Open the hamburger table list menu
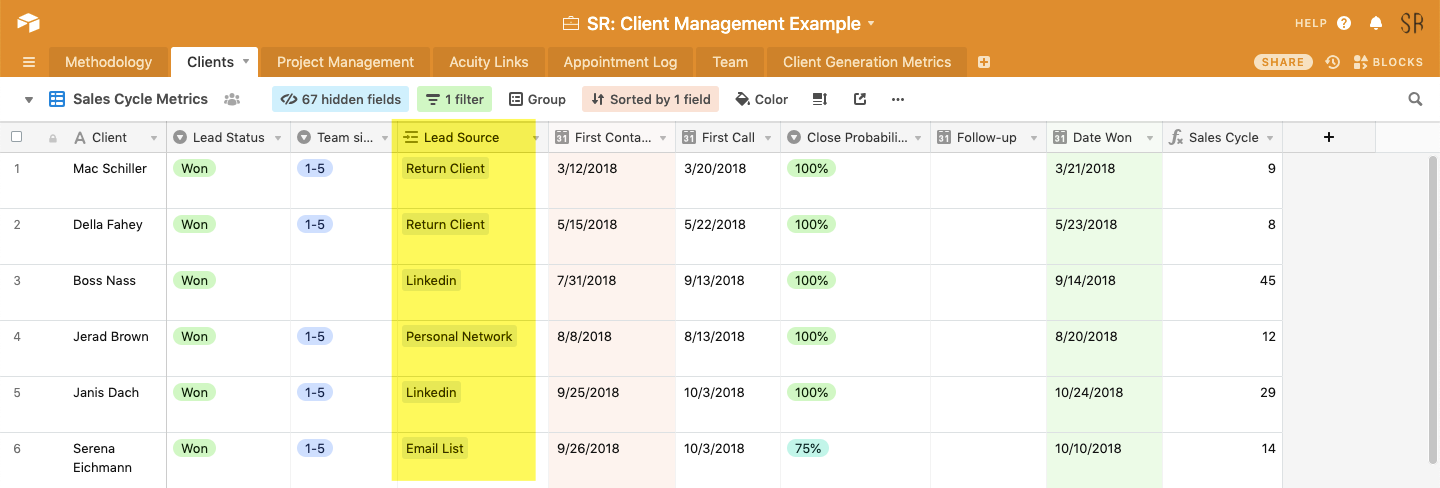 pos(28,62)
